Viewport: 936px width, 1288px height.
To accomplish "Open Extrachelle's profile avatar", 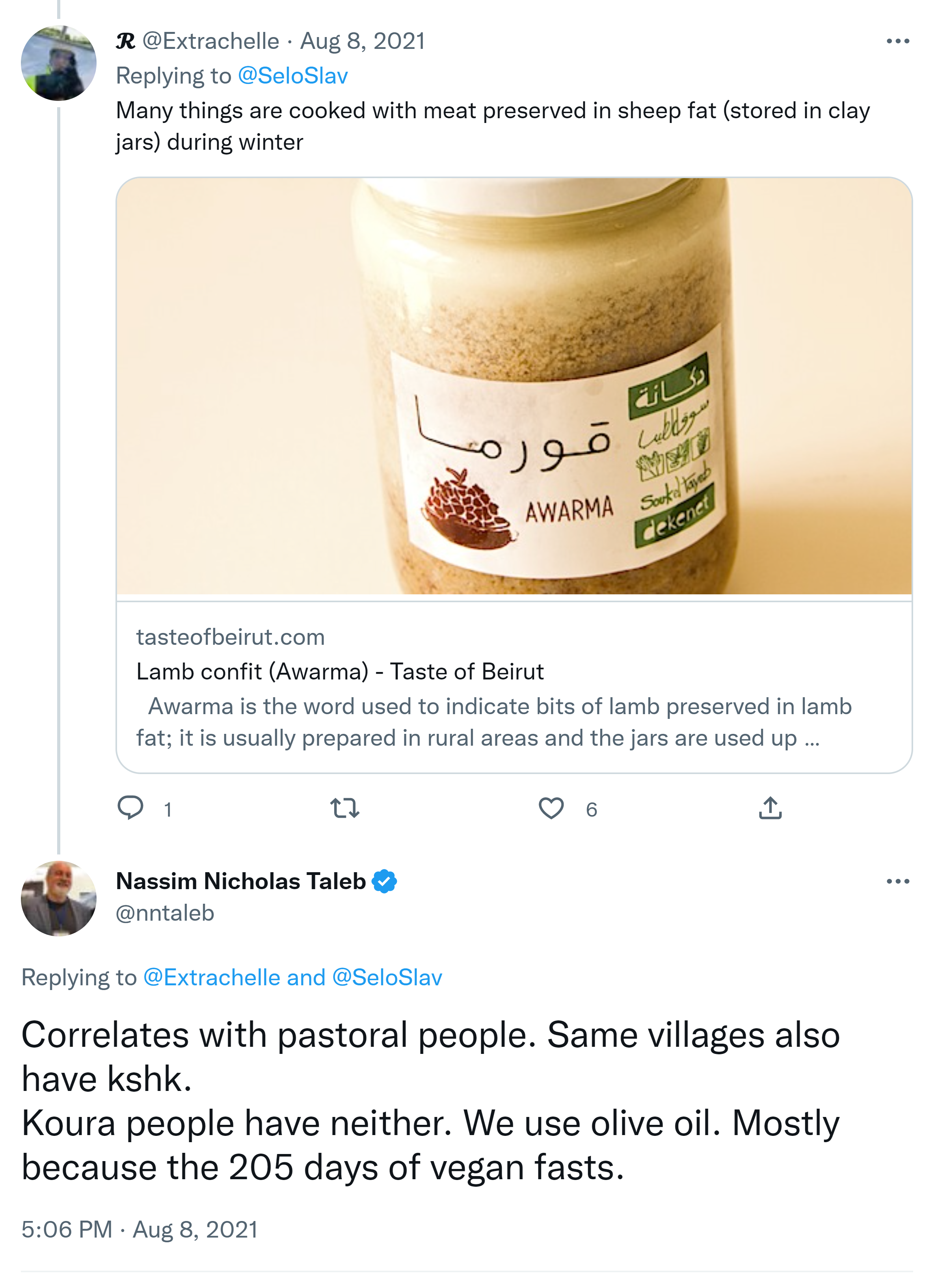I will (58, 63).
